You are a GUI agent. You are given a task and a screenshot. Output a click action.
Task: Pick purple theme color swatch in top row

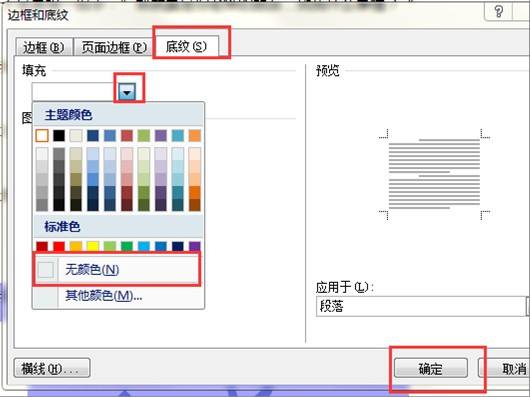161,136
